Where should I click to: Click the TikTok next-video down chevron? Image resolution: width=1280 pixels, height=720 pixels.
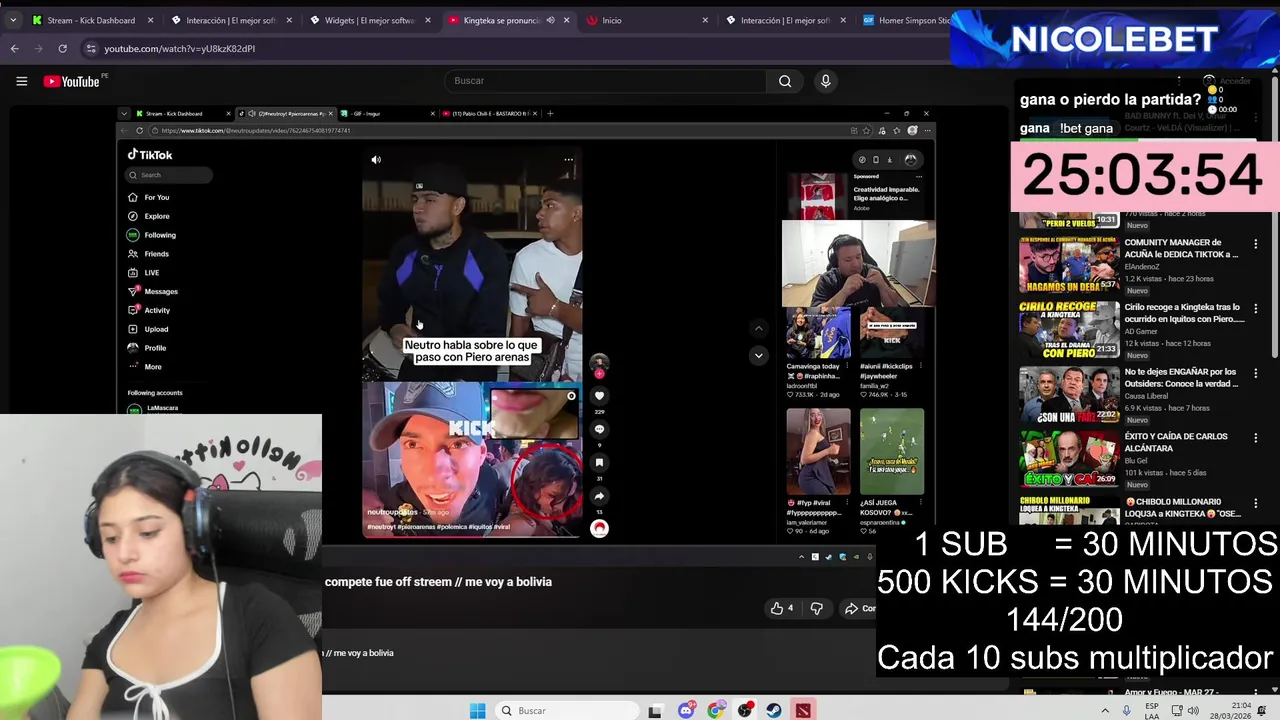tap(758, 355)
